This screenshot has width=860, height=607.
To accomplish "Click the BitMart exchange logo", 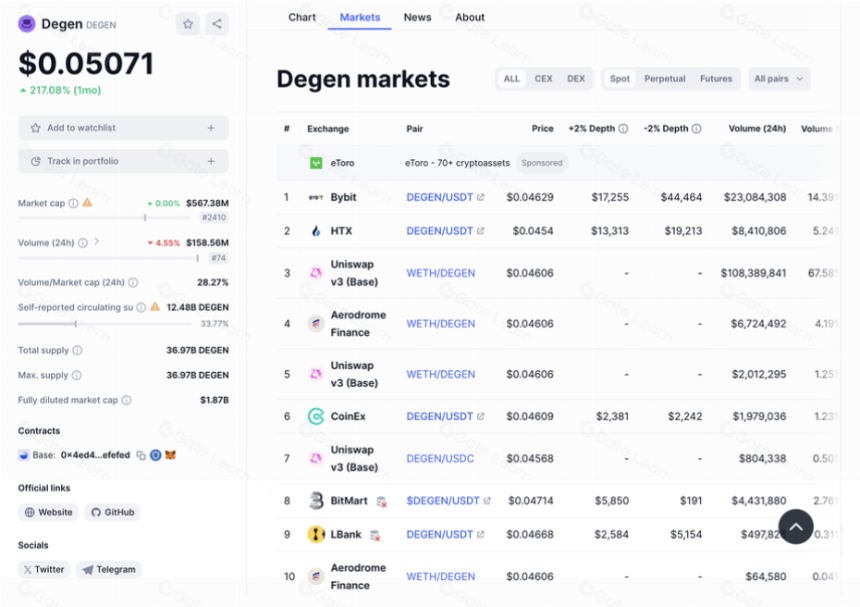I will (x=316, y=501).
